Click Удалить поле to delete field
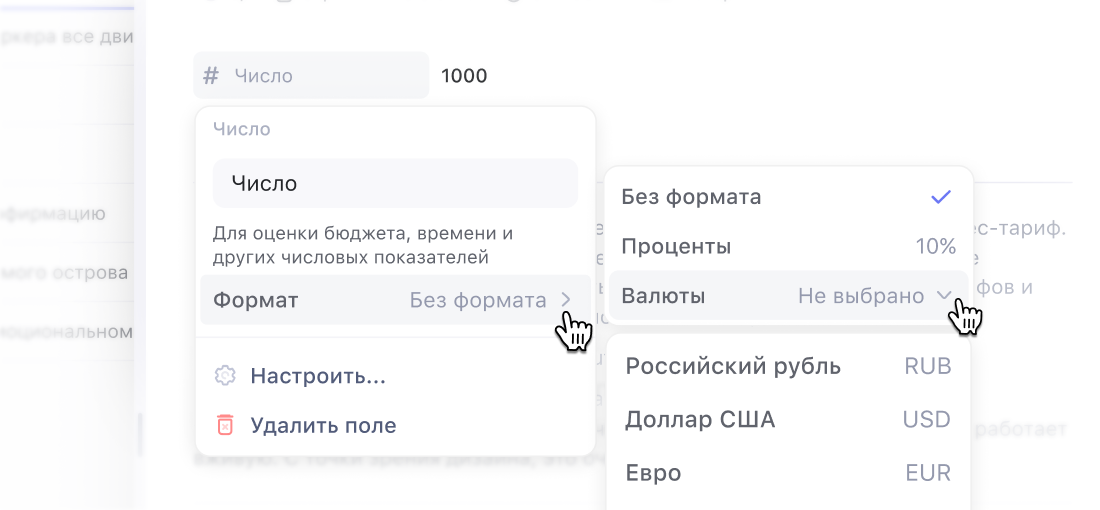Screen dimensions: 1100x510 323,425
